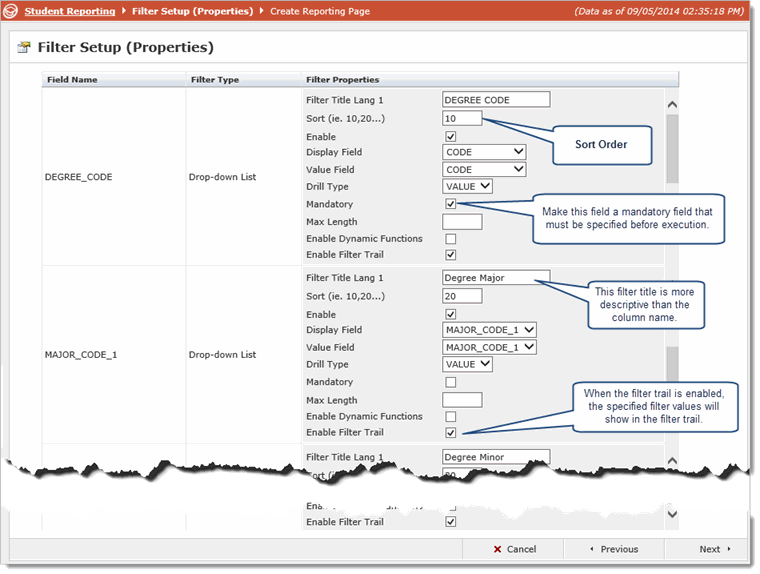Open Drill Type dropdown for DEGREE_CODE
The image size is (760, 574).
(467, 187)
